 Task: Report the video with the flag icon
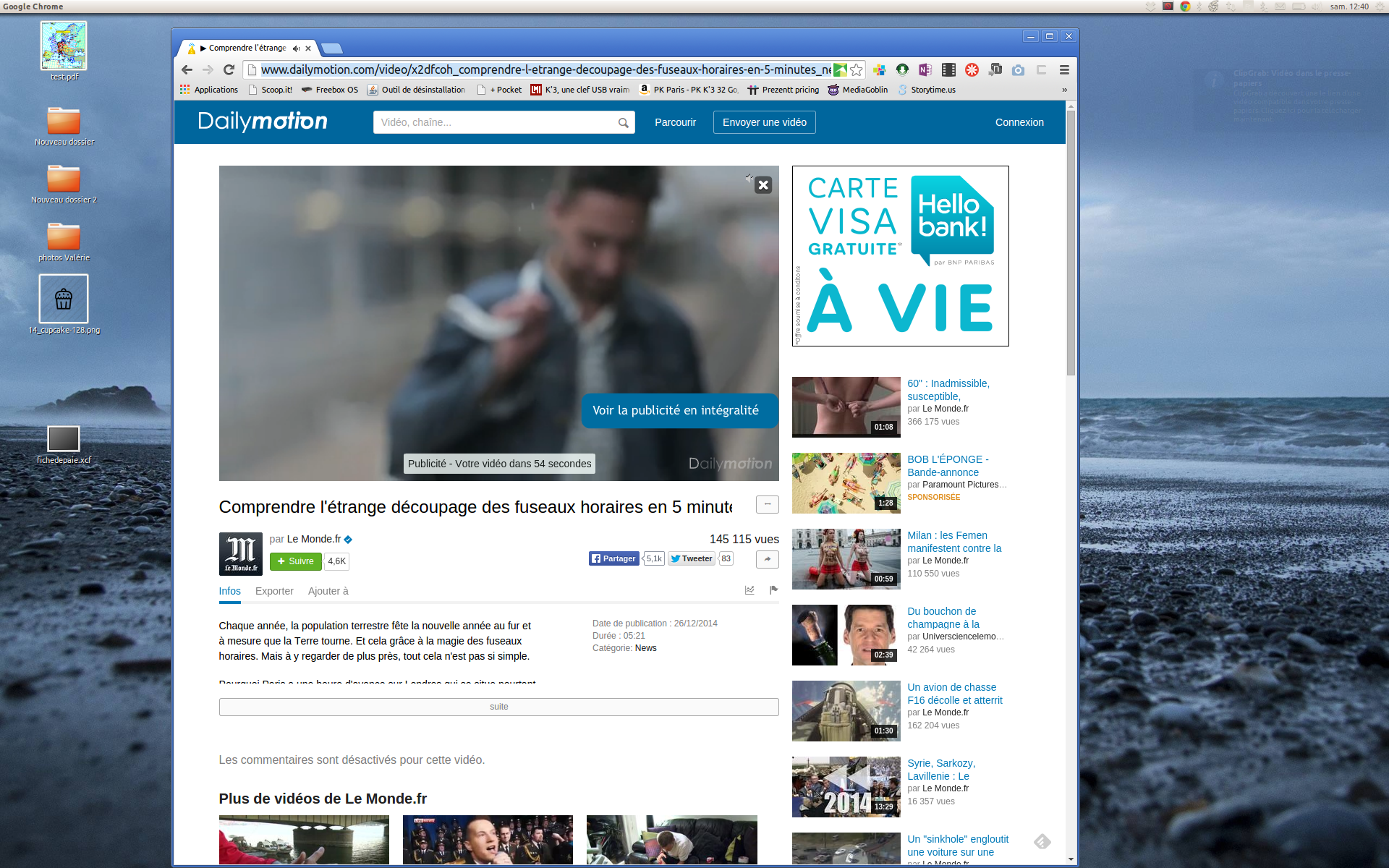(x=773, y=590)
